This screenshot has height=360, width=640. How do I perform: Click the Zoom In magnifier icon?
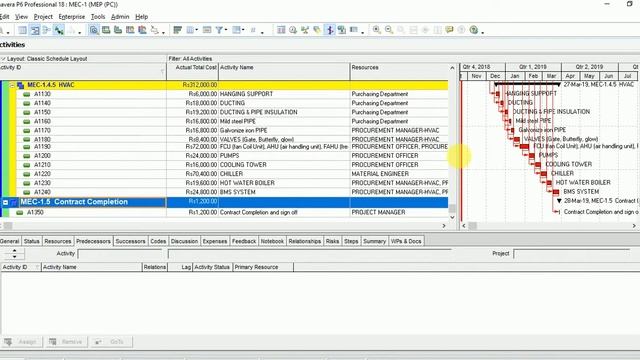376,30
